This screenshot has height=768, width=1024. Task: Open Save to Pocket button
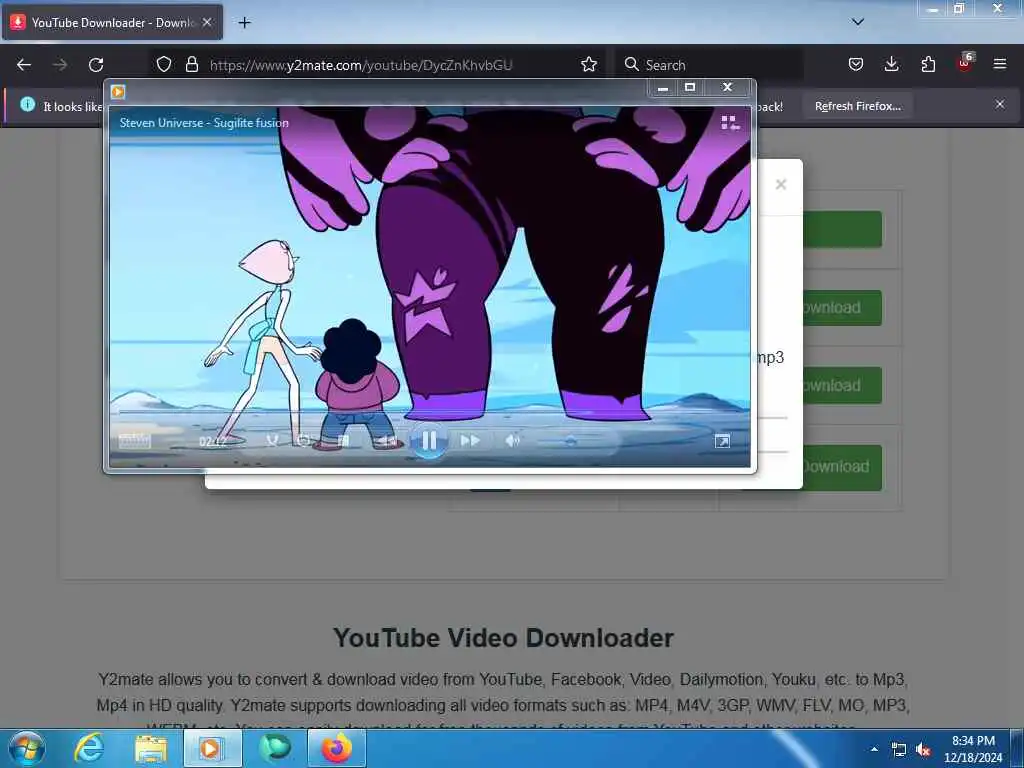(x=856, y=64)
